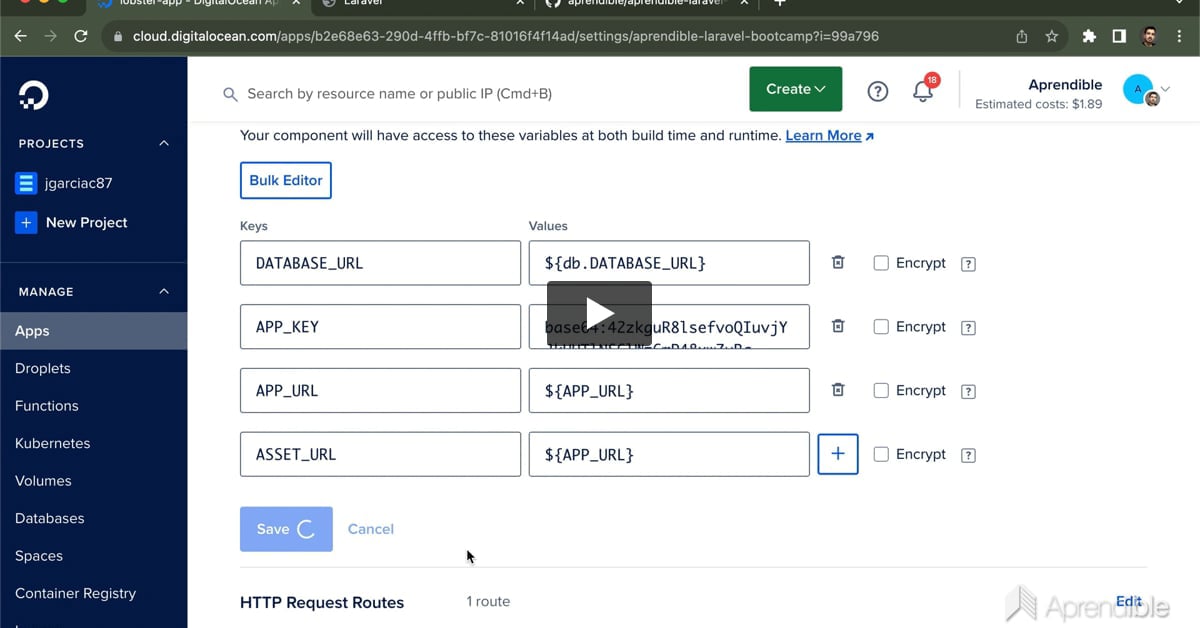This screenshot has height=628, width=1200.
Task: Click the DATABASE_URL key field
Action: [380, 263]
